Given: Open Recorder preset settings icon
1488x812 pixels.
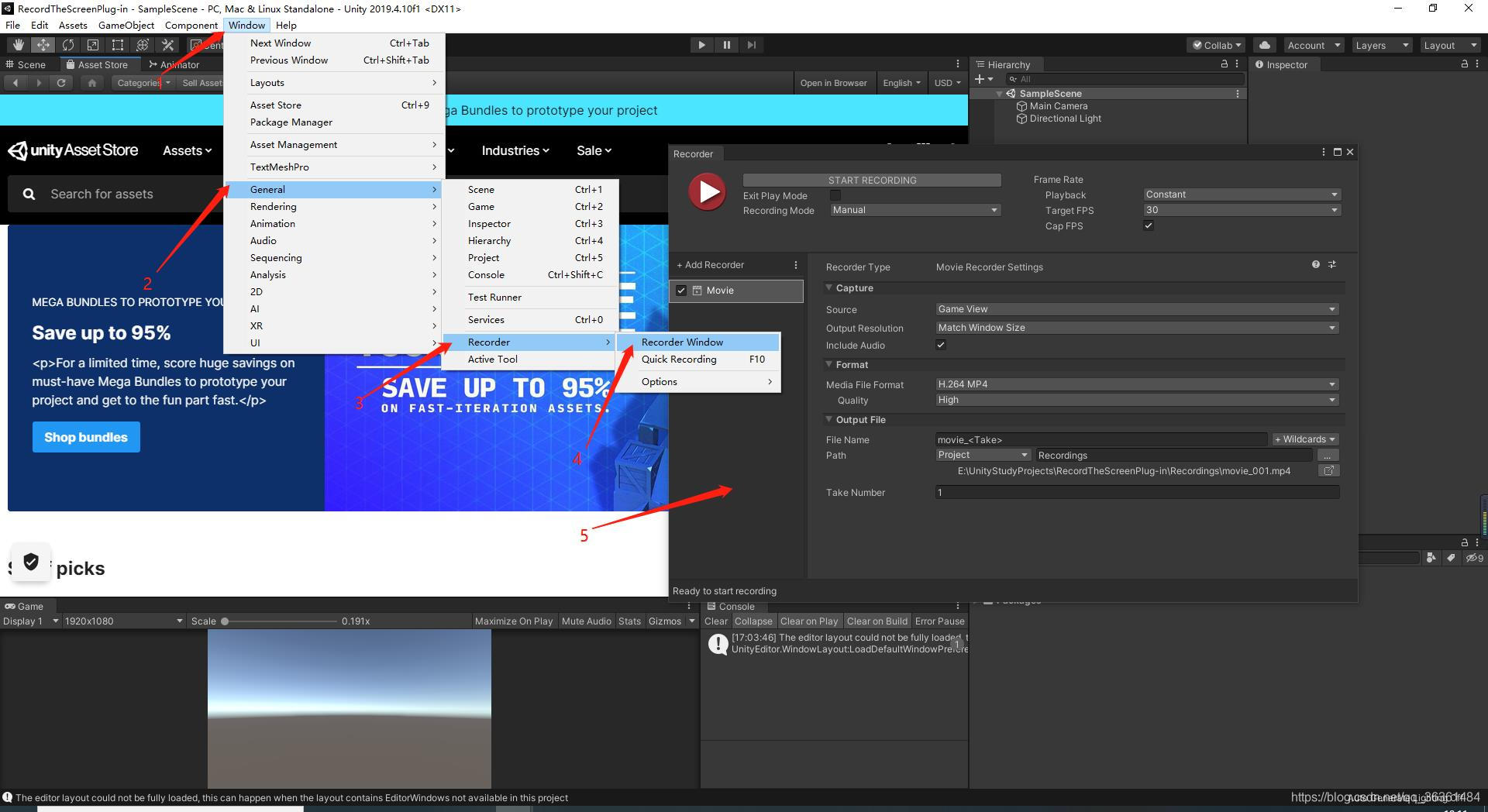Looking at the screenshot, I should (1332, 265).
